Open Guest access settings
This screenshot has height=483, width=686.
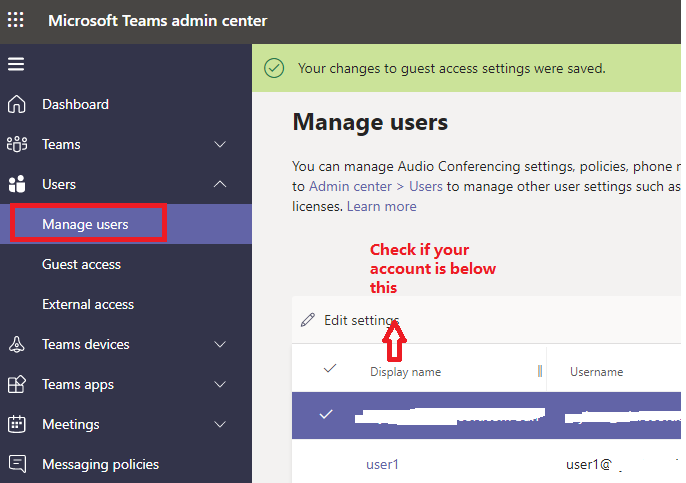(x=81, y=264)
